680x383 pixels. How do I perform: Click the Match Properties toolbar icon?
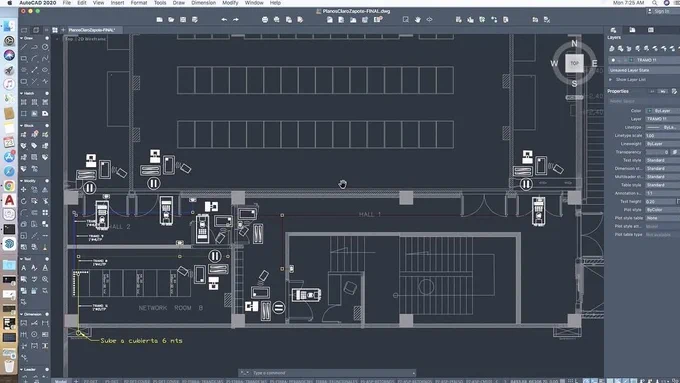coord(547,20)
